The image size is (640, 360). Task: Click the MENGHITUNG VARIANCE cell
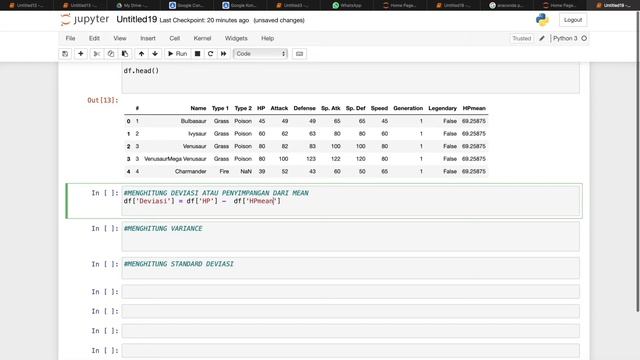point(350,236)
